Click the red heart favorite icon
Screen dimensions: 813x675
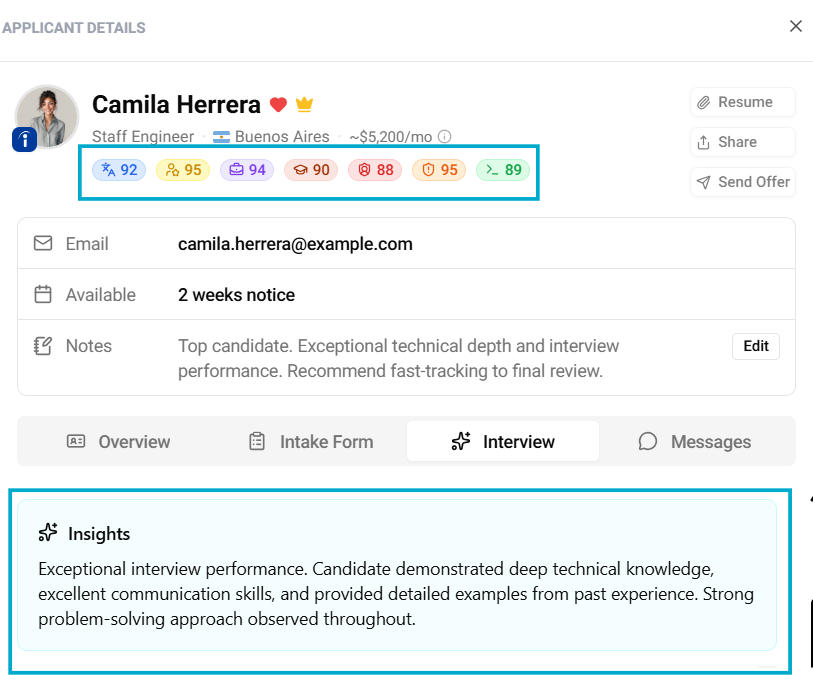click(279, 105)
